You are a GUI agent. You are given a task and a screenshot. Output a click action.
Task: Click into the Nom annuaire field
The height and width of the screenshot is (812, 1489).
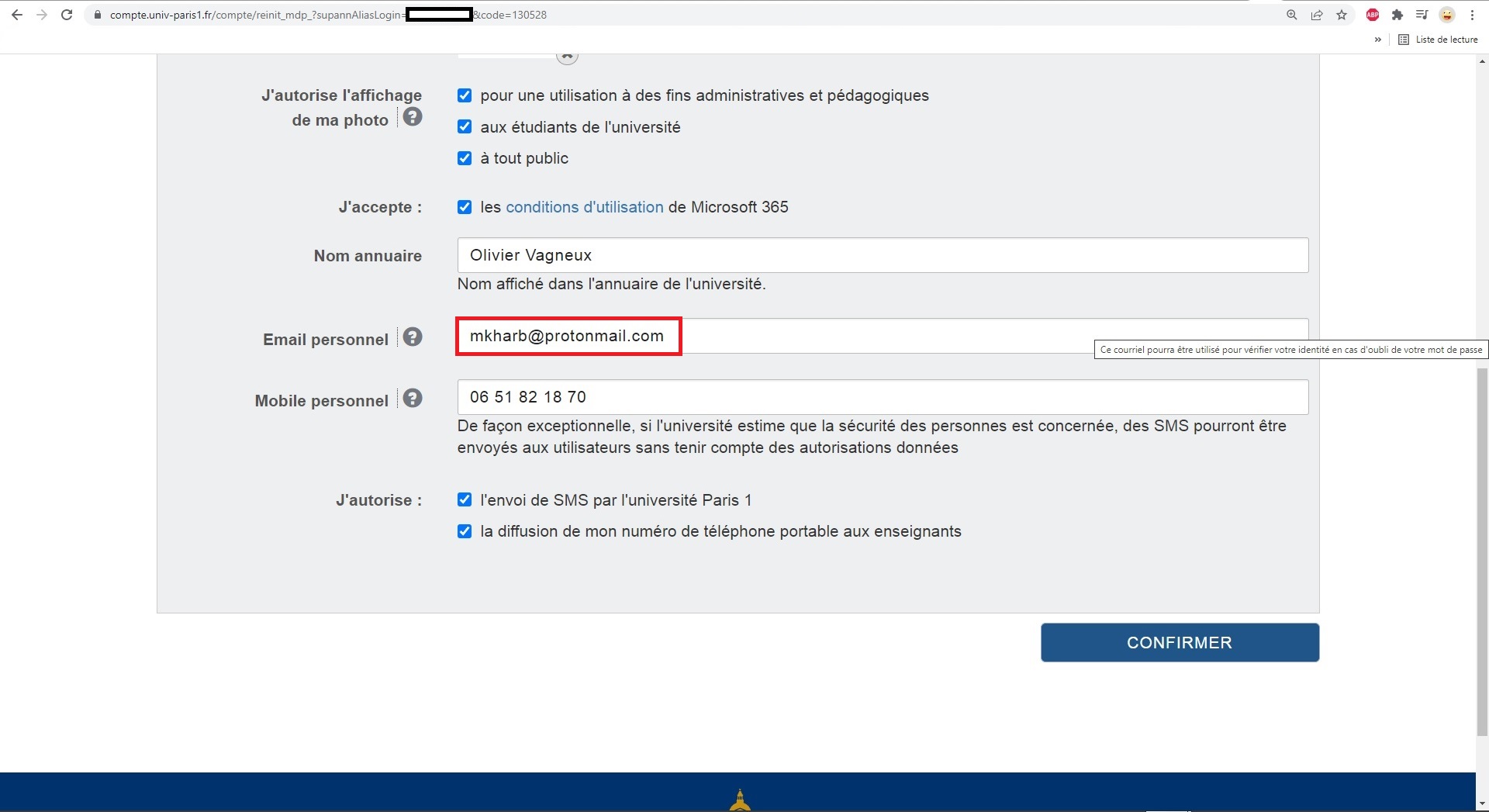coord(882,255)
